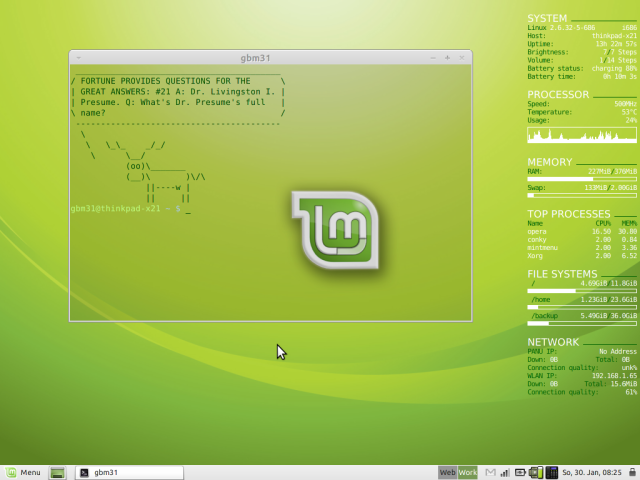Click the 'Temperature:' processor reading

click(582, 112)
